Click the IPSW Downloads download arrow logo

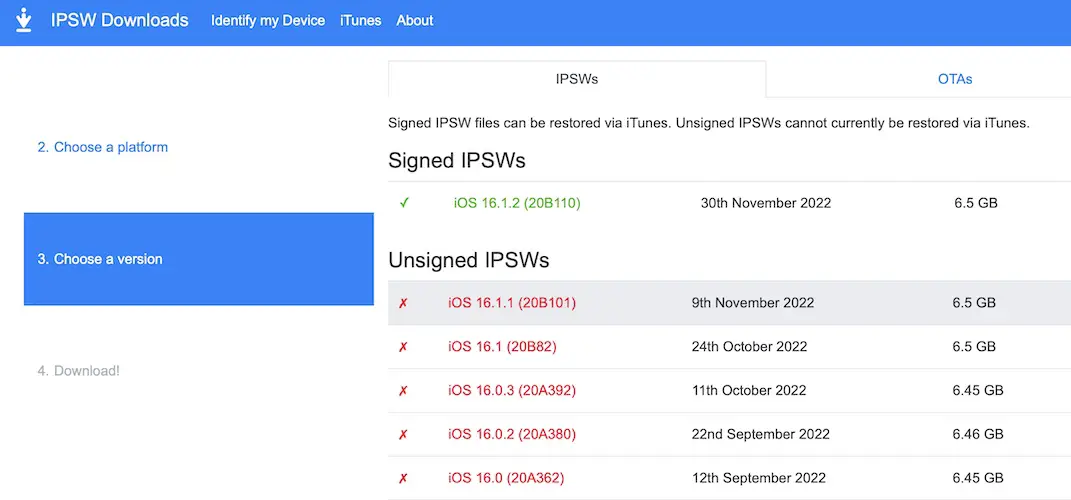tap(25, 20)
